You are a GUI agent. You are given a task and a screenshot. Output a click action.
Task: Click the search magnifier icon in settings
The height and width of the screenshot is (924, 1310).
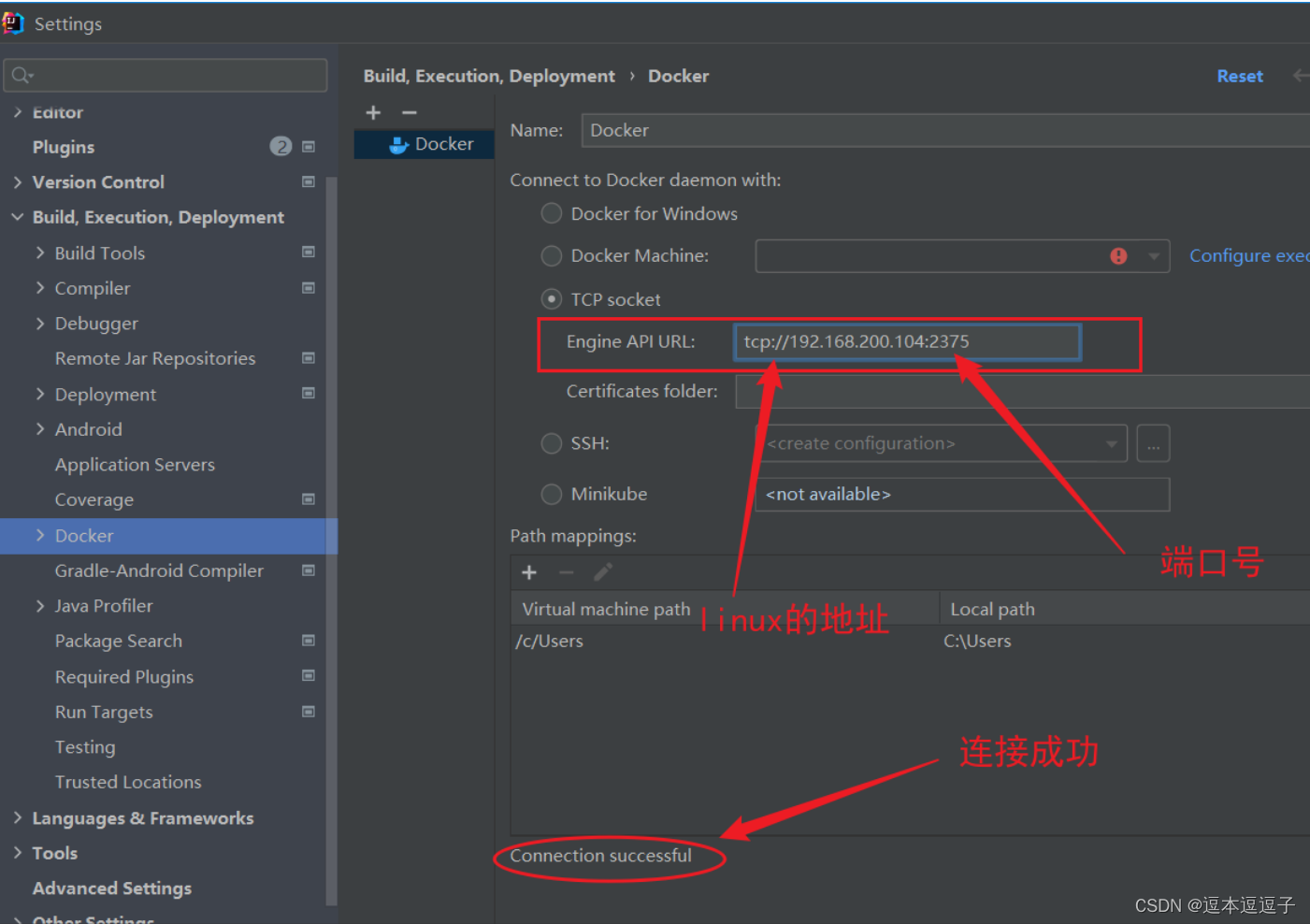tap(22, 76)
